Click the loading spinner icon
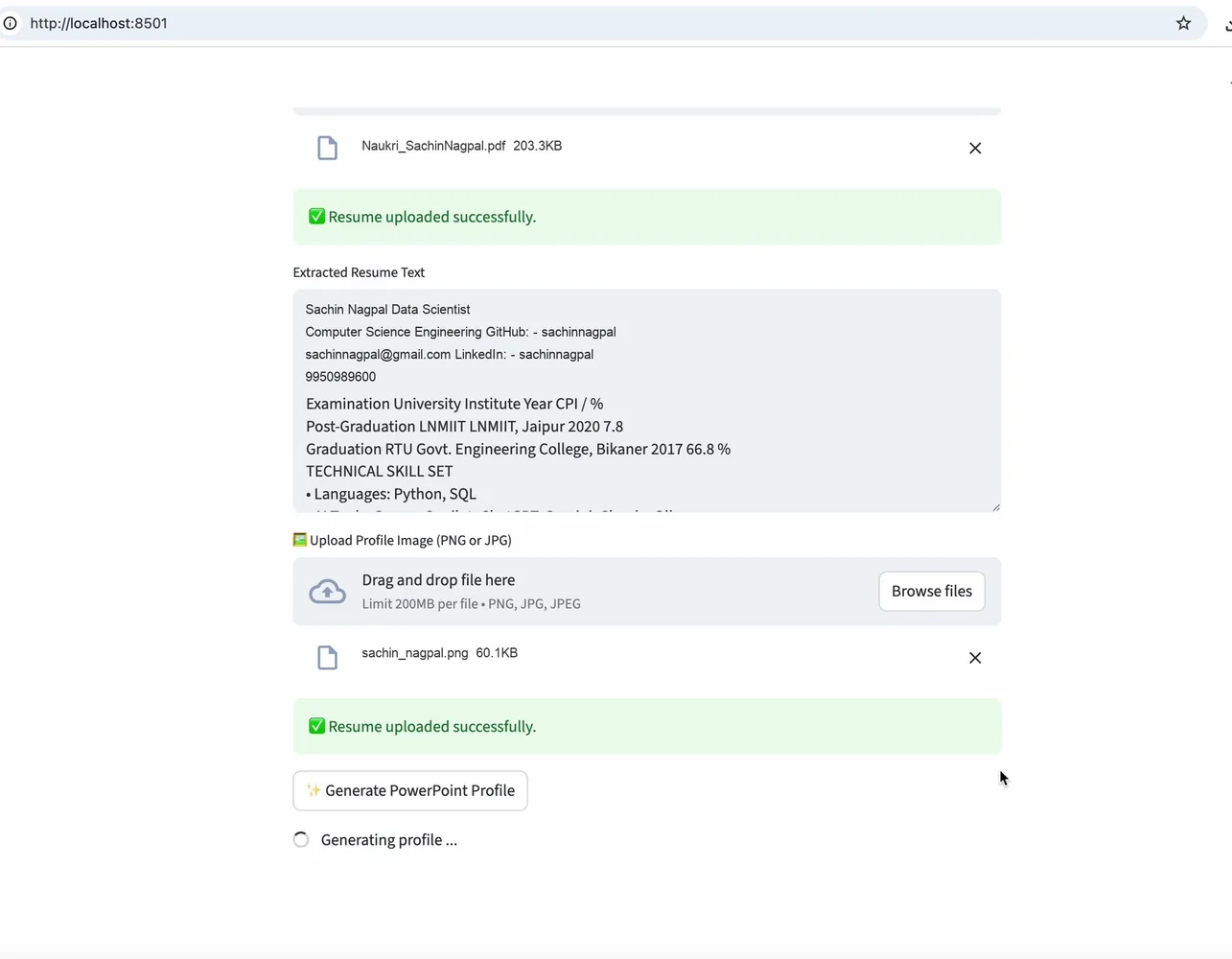Screen dimensions: 1232x959 (301, 840)
